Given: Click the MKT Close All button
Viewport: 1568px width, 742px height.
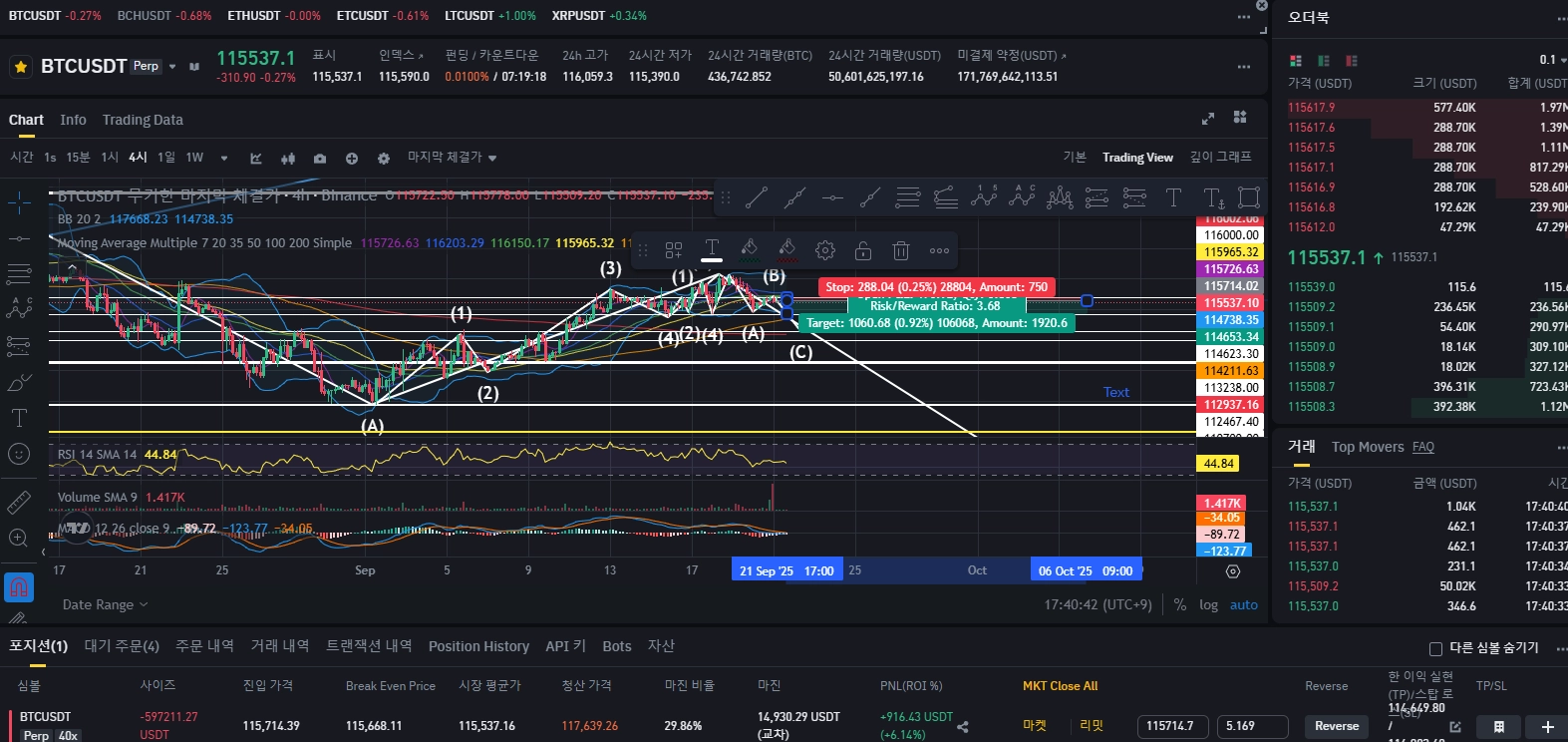Looking at the screenshot, I should [1060, 686].
